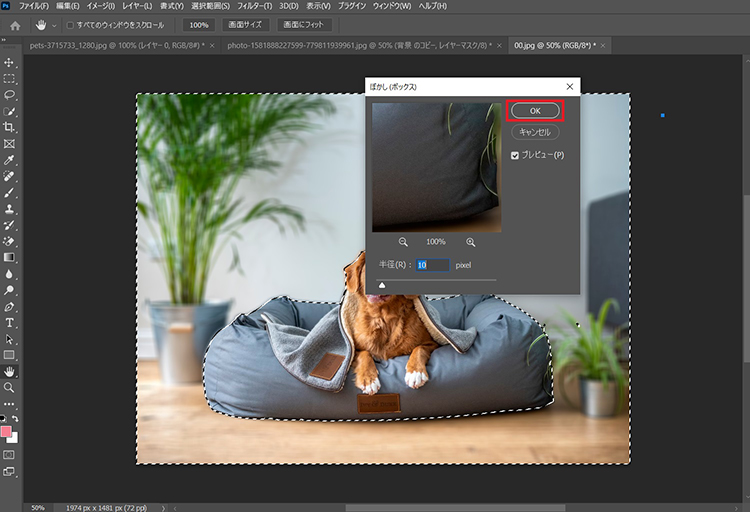
Task: Open the イメージ(I) menu
Action: click(x=100, y=6)
